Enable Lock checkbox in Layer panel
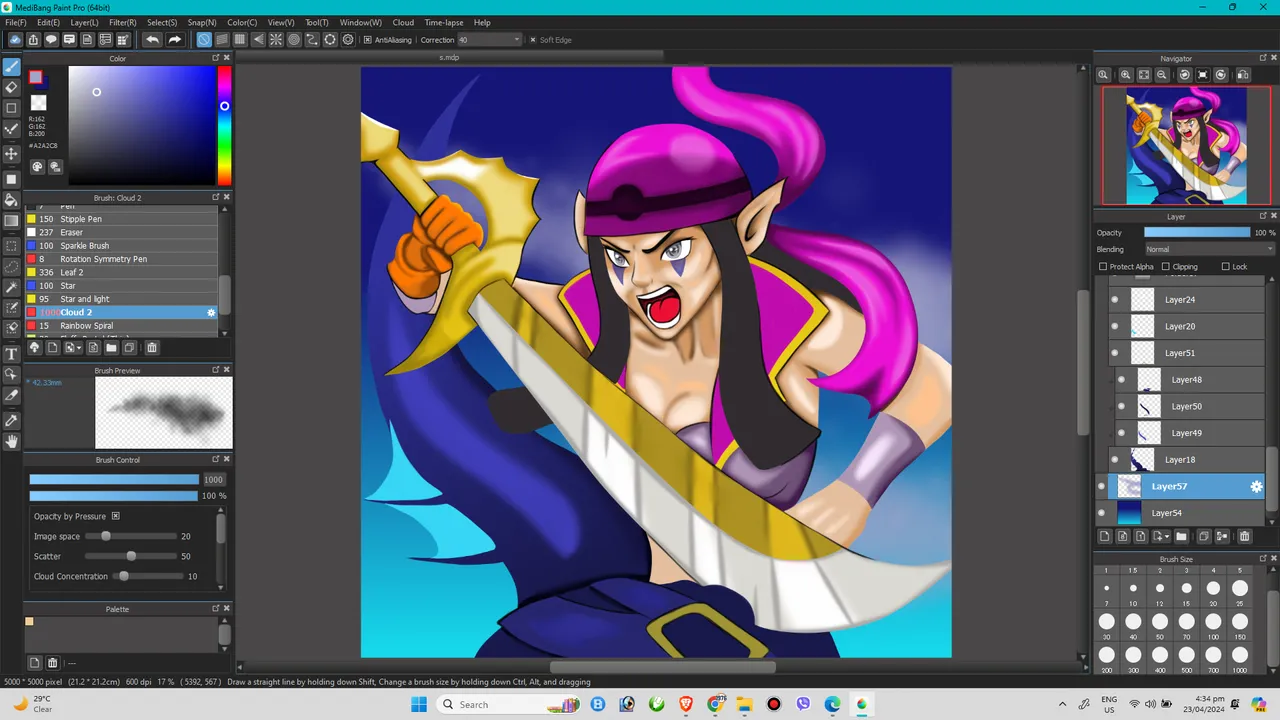The height and width of the screenshot is (720, 1280). (x=1225, y=267)
